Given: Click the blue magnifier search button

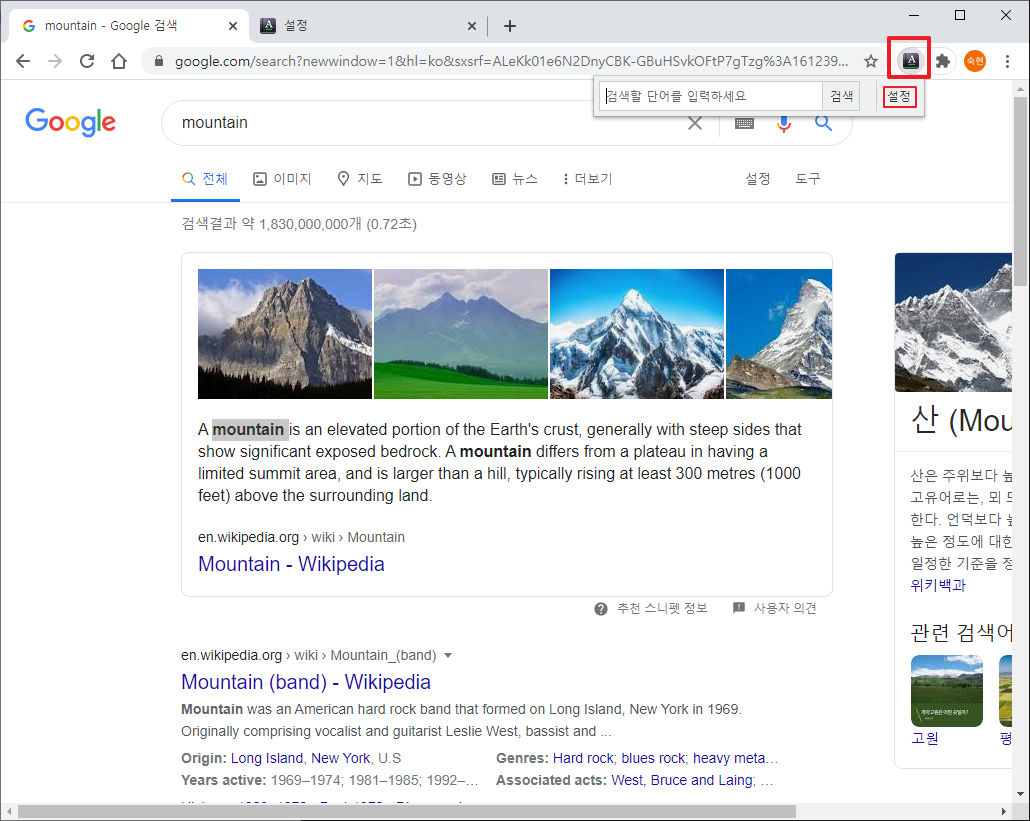Looking at the screenshot, I should (x=823, y=123).
